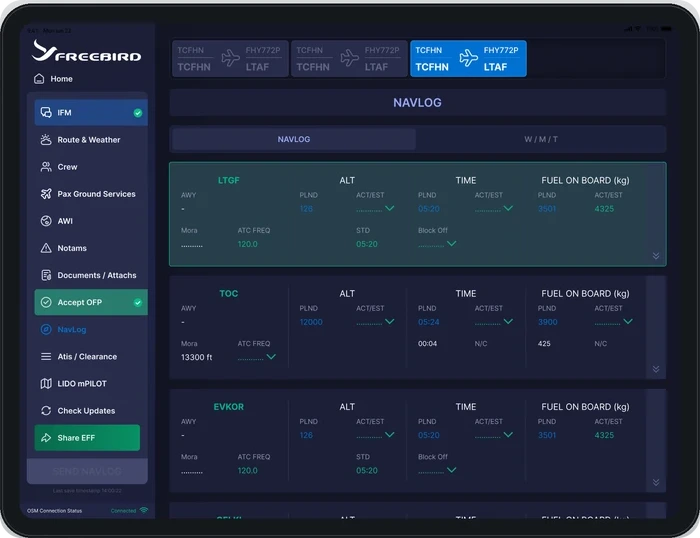Open Route & Weather menu item
Image resolution: width=700 pixels, height=538 pixels.
coord(91,140)
